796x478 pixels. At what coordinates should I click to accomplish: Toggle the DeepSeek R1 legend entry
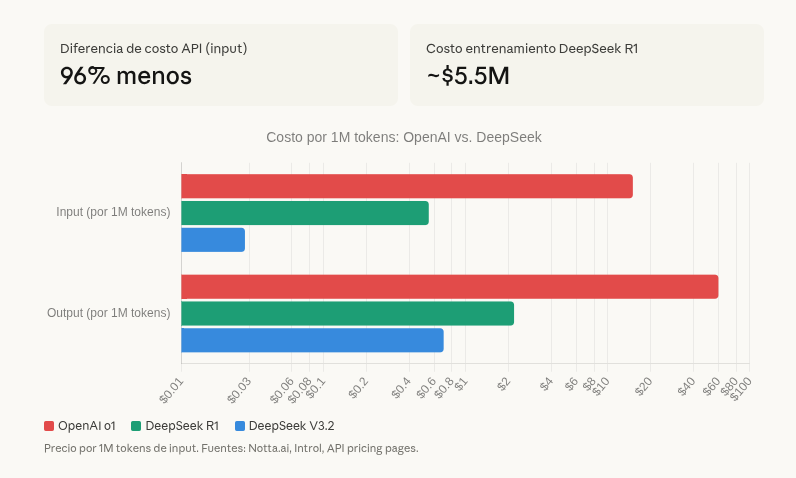point(174,426)
